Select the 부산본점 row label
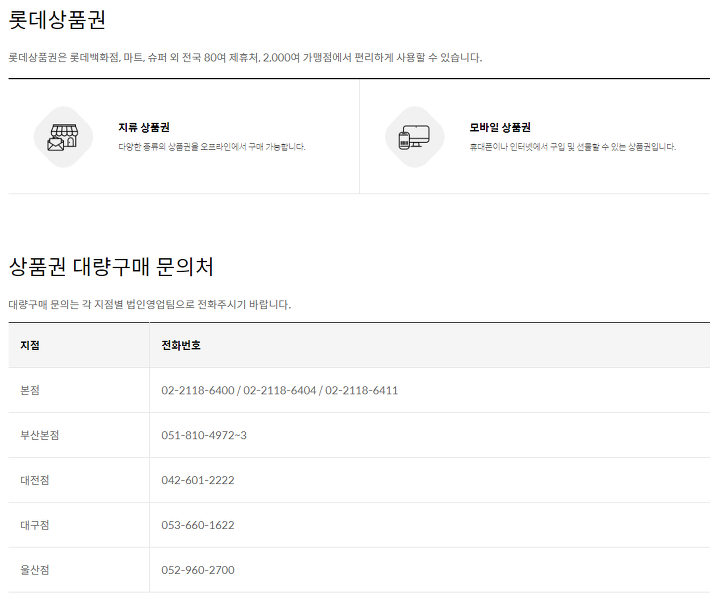This screenshot has height=603, width=720. click(x=39, y=435)
